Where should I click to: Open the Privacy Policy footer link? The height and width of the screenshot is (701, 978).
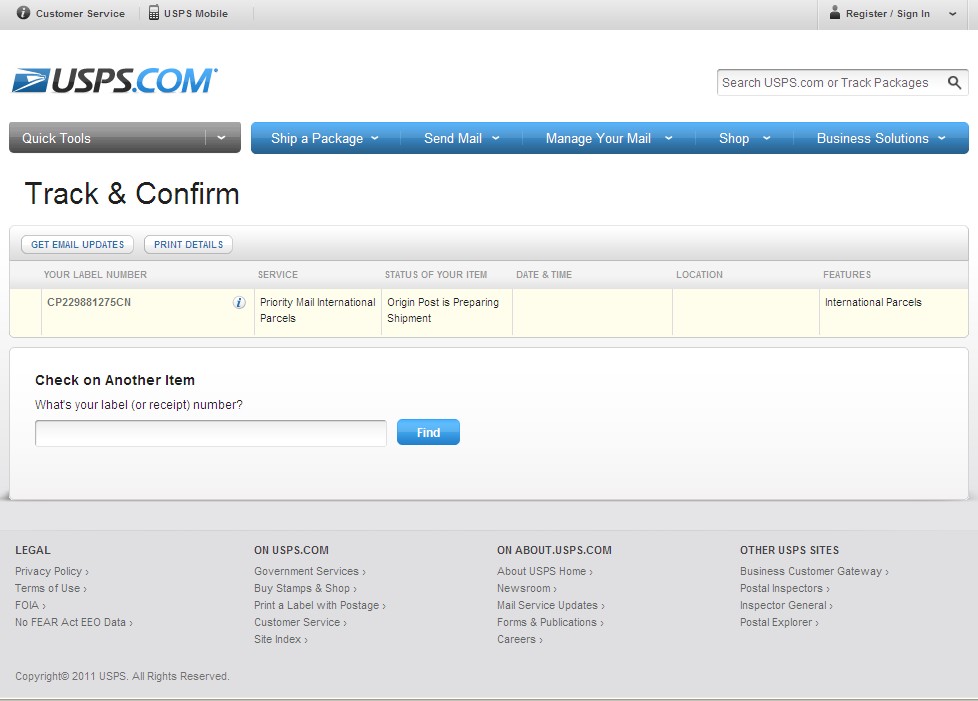click(x=49, y=571)
